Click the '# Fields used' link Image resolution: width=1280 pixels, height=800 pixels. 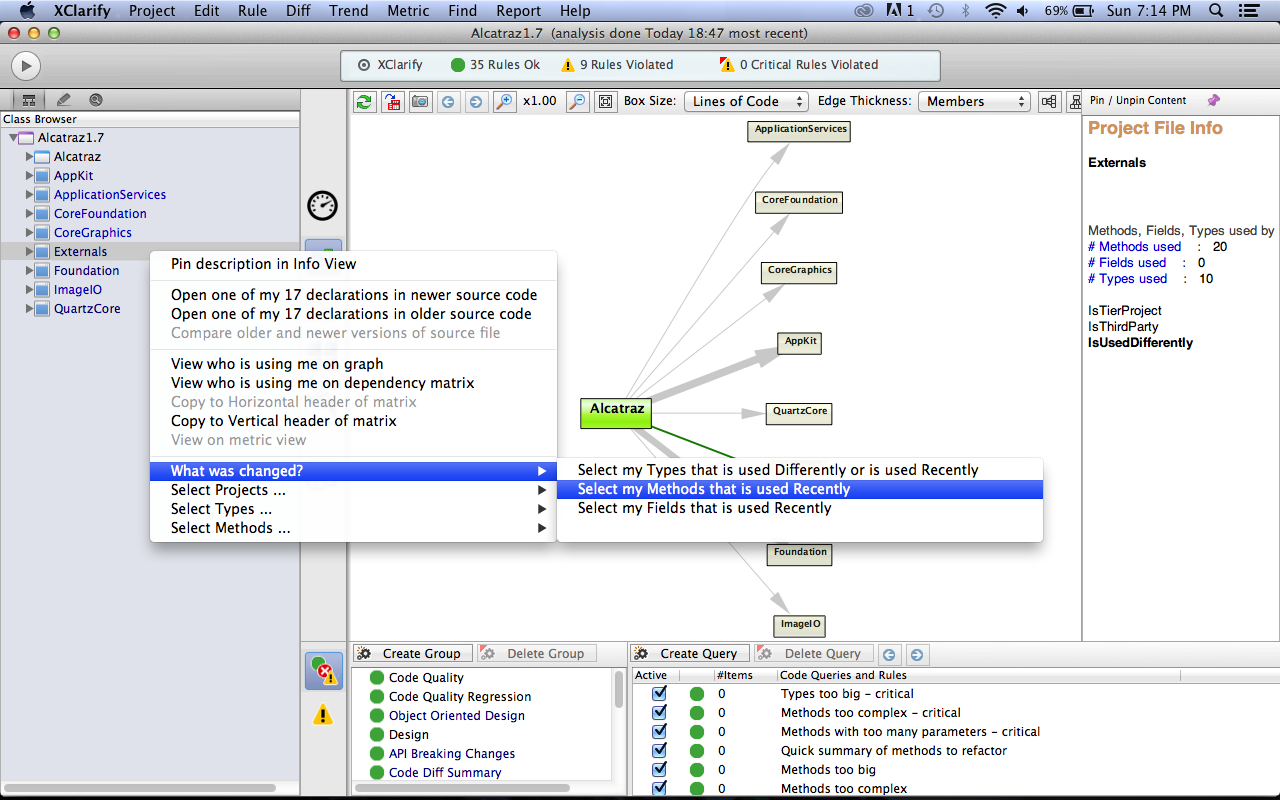[x=1127, y=263]
